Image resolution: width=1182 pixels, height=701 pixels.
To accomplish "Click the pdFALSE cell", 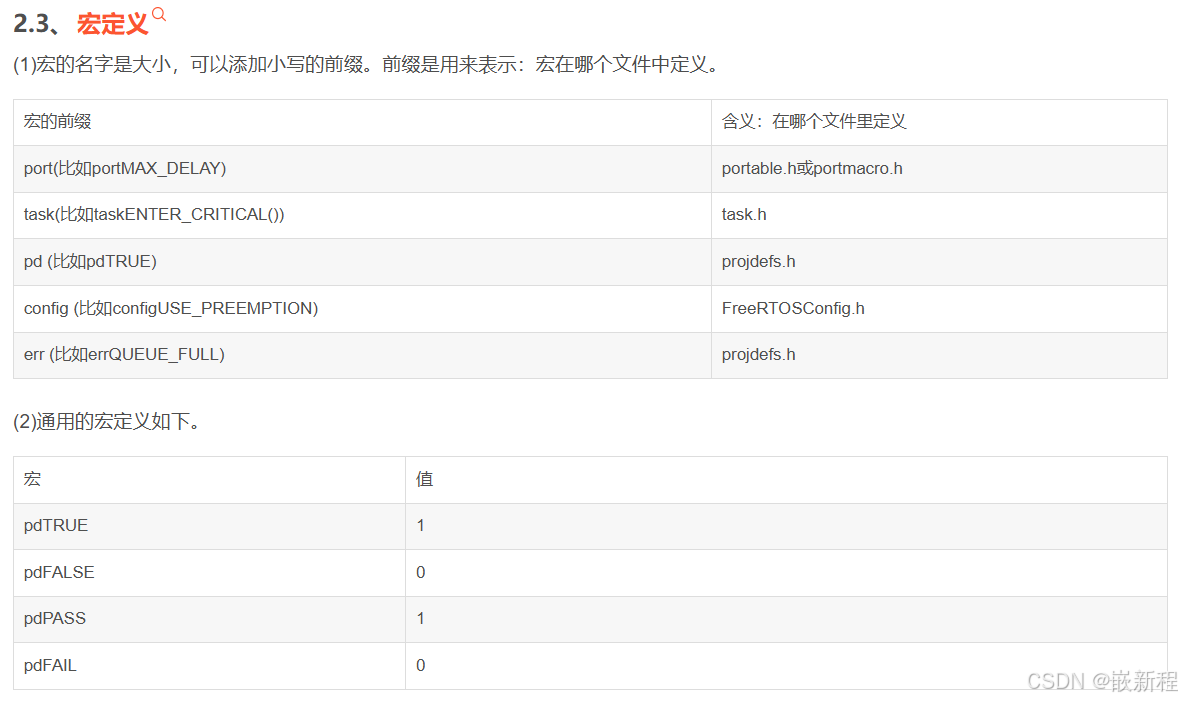I will coord(210,573).
